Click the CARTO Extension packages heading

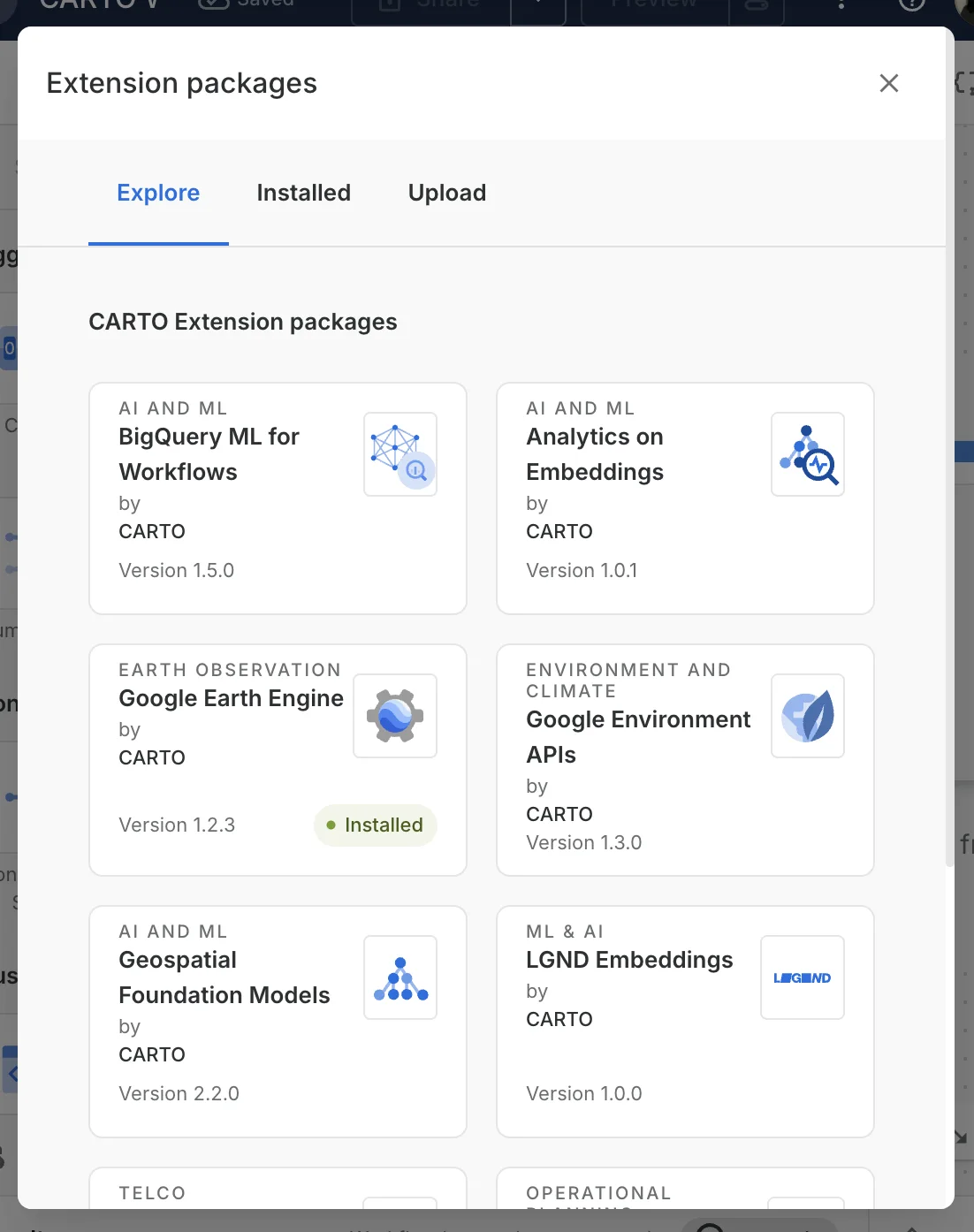[243, 322]
